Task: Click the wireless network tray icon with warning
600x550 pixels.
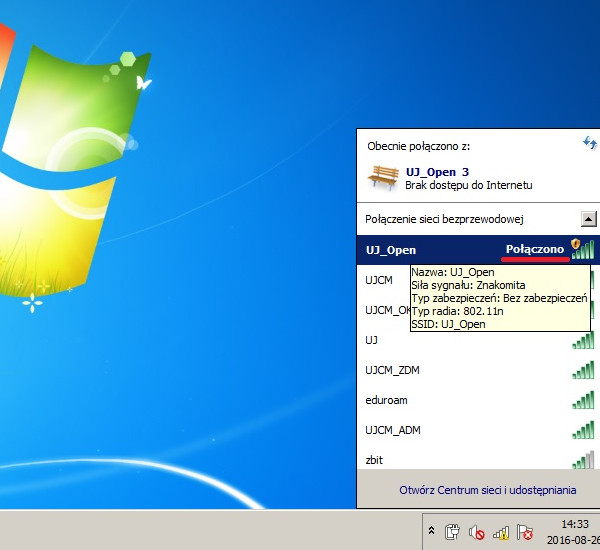Action: (x=501, y=532)
